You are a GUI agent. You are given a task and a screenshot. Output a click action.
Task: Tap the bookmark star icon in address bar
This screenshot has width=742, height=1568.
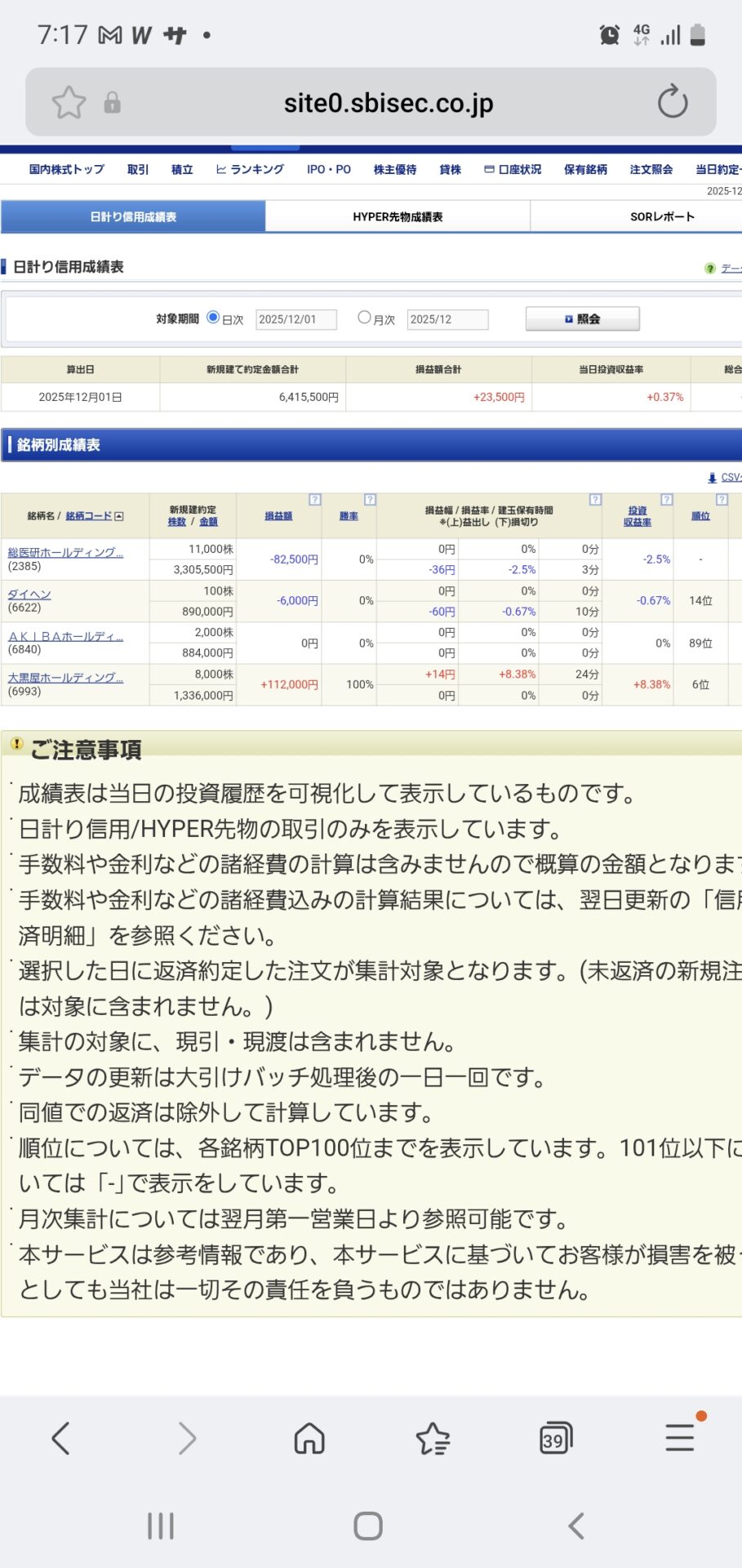point(69,103)
